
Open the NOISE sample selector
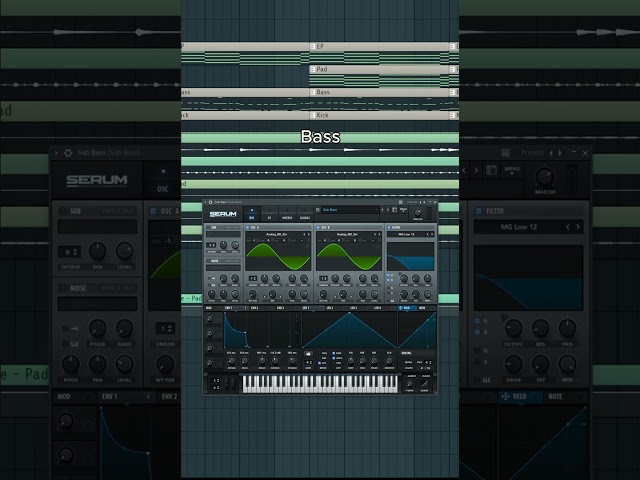point(223,268)
